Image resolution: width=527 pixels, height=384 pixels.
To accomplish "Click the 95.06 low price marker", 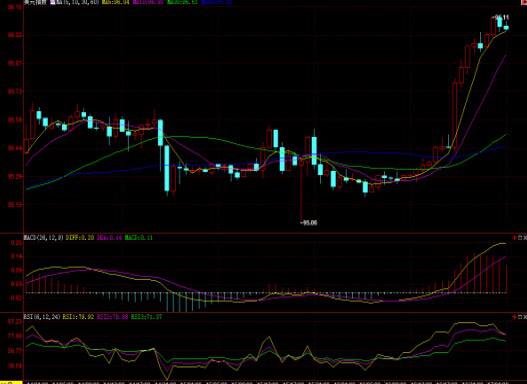I will 309,223.
